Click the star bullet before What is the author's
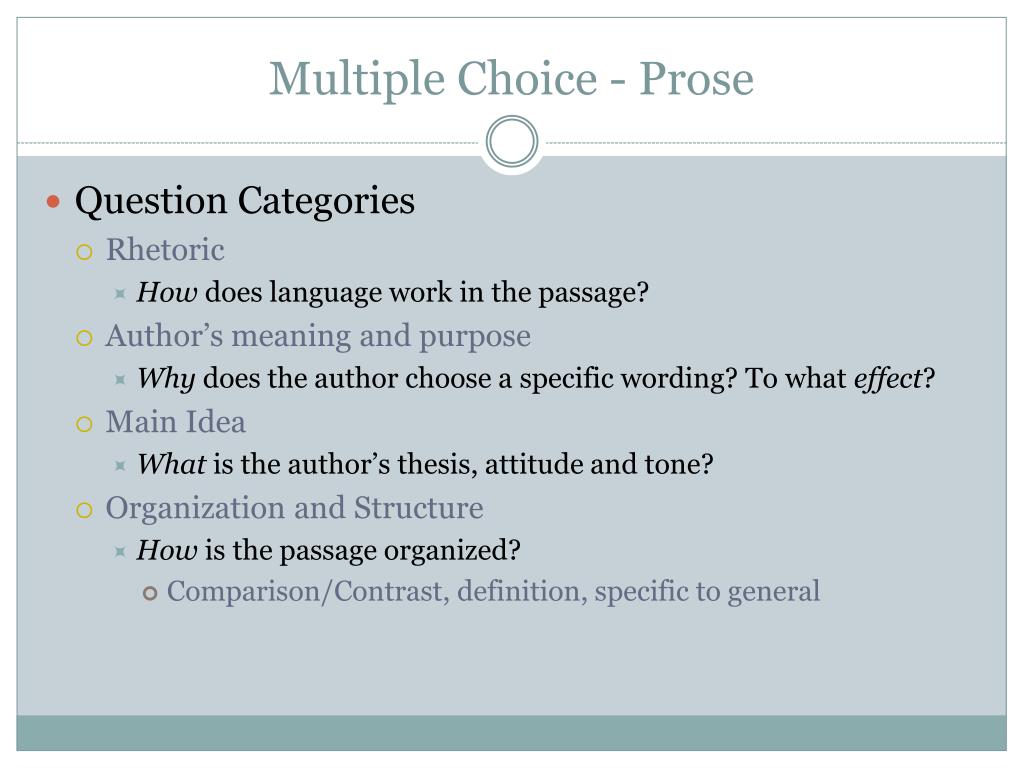This screenshot has width=1024, height=768. [120, 466]
